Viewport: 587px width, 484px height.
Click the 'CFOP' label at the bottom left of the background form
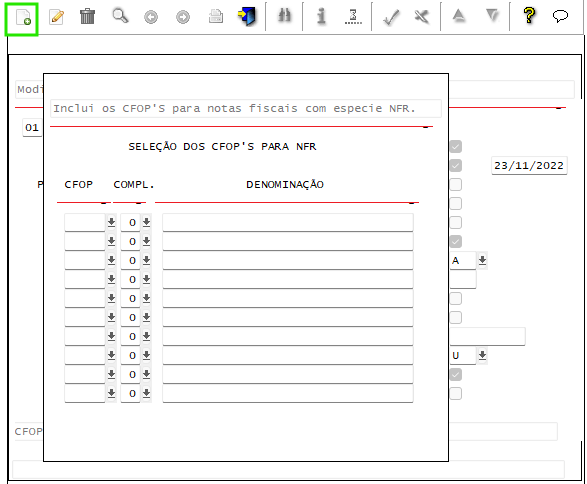pos(28,432)
